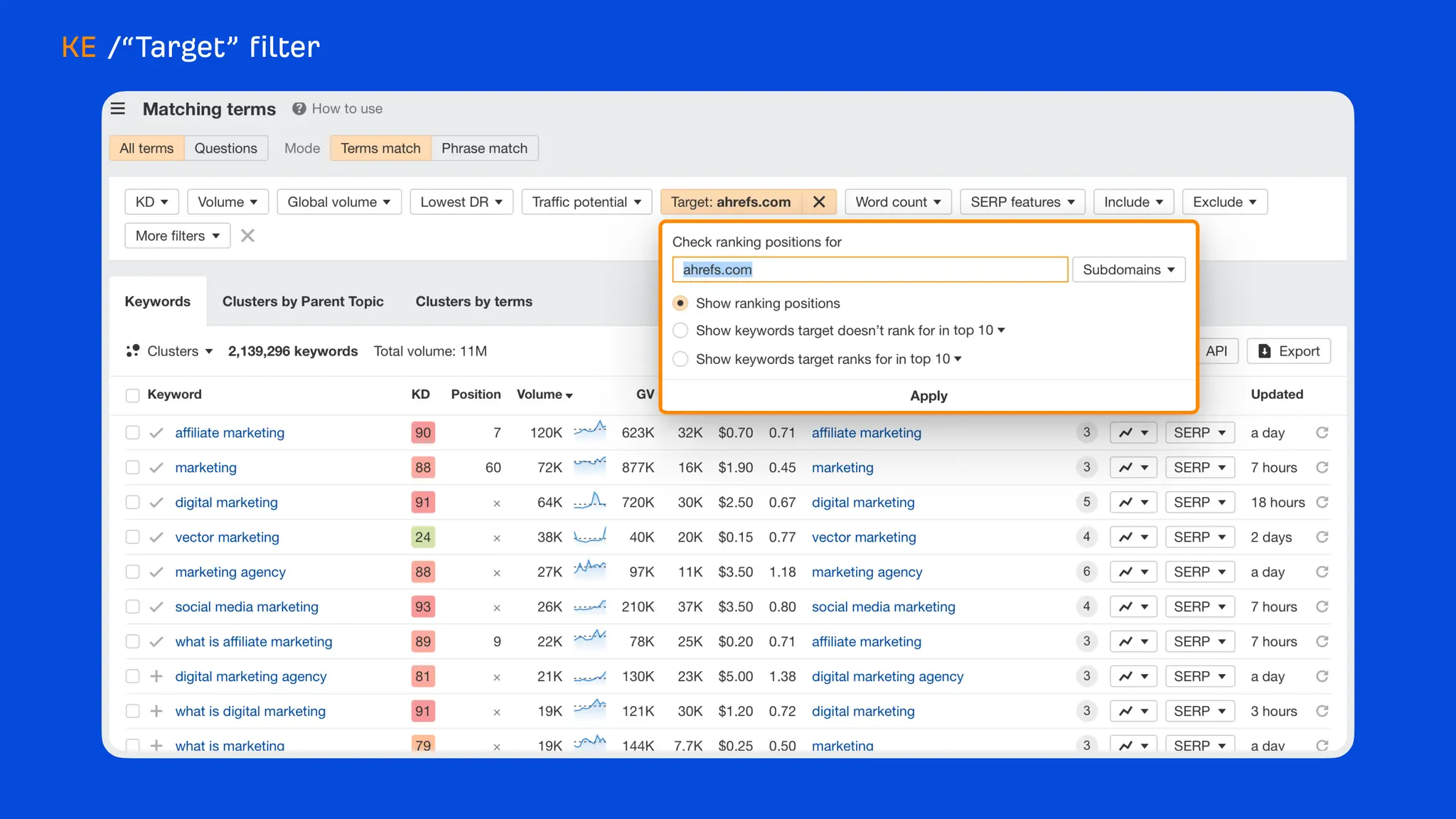Select Show keywords target doesn't rank for option
Viewport: 1456px width, 819px height.
(x=680, y=331)
